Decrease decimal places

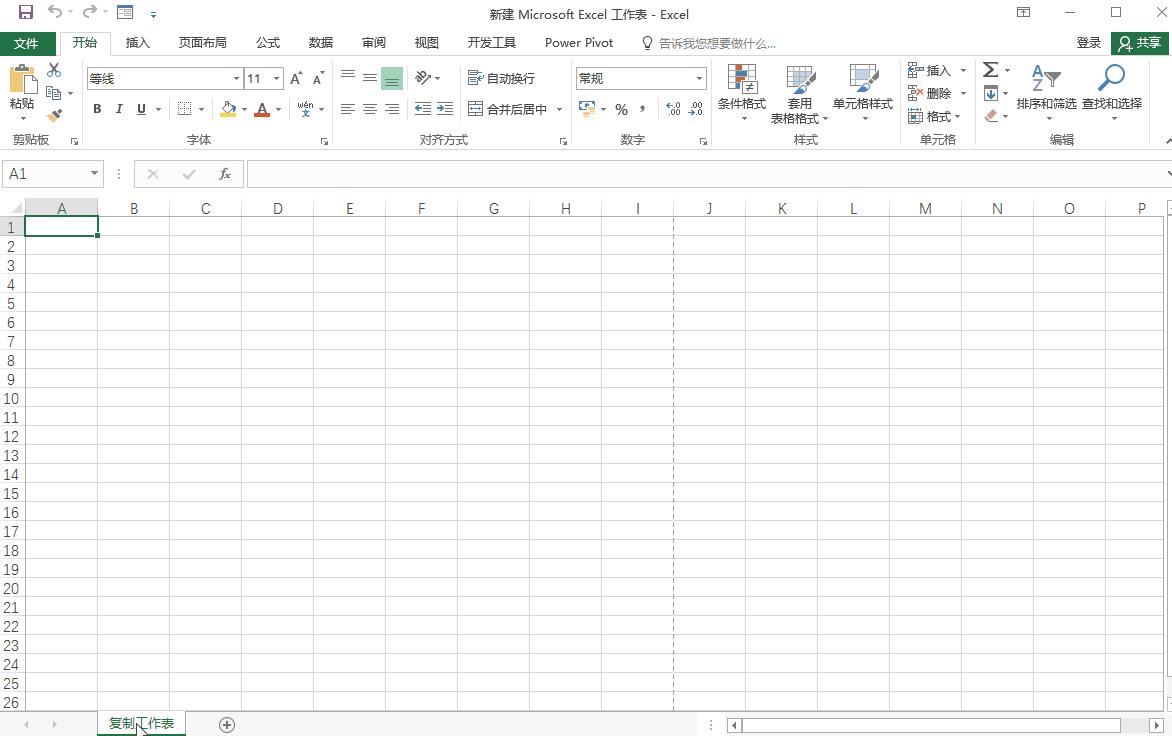click(x=696, y=109)
